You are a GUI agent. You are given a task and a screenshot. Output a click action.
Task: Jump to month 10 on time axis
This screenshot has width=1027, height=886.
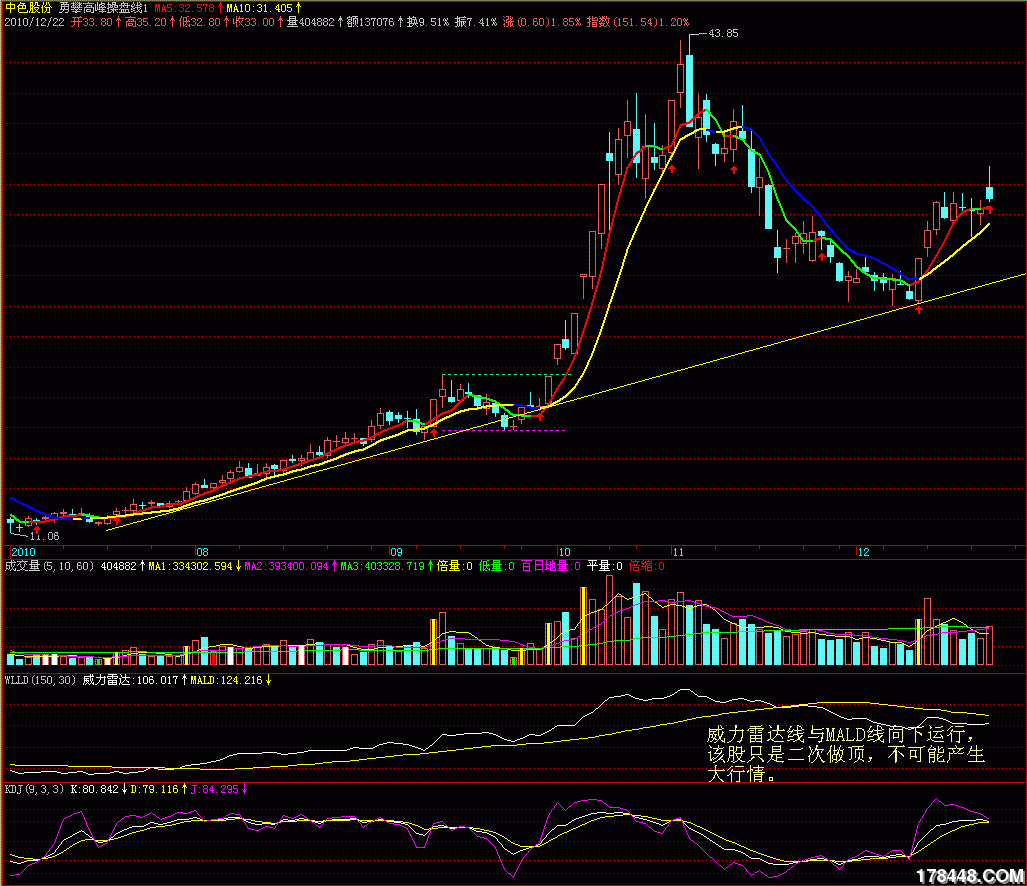coord(563,552)
